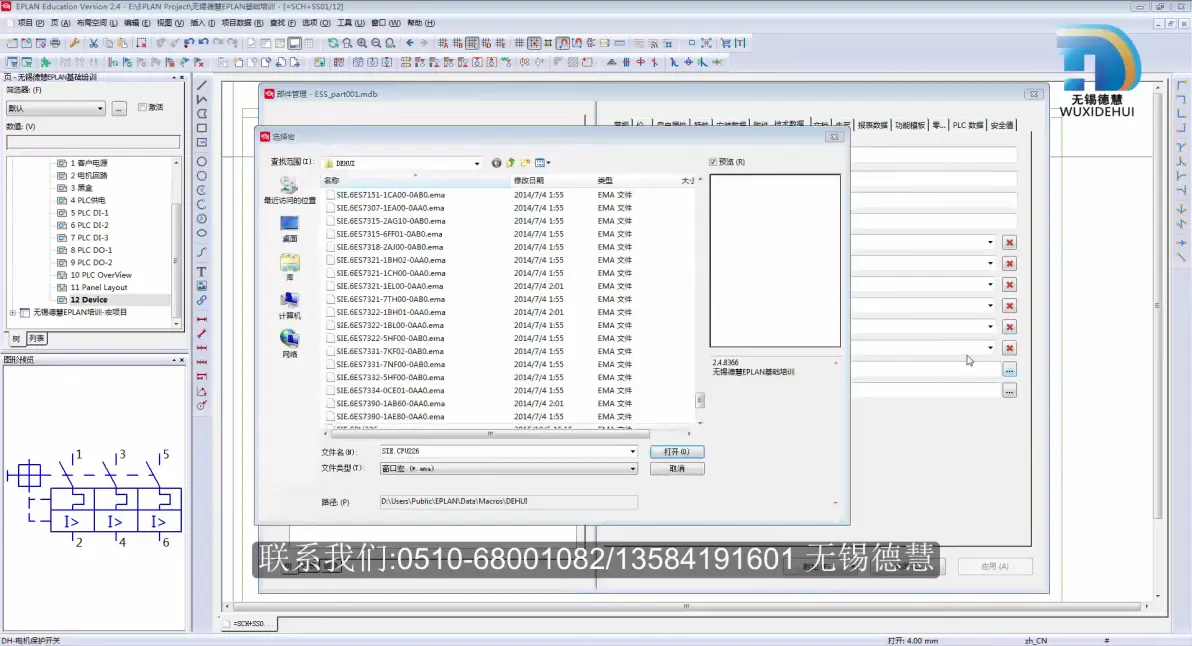Select file SIE.6ES7151-1CA00-0AB0.ema
The width and height of the screenshot is (1192, 646).
[391, 195]
